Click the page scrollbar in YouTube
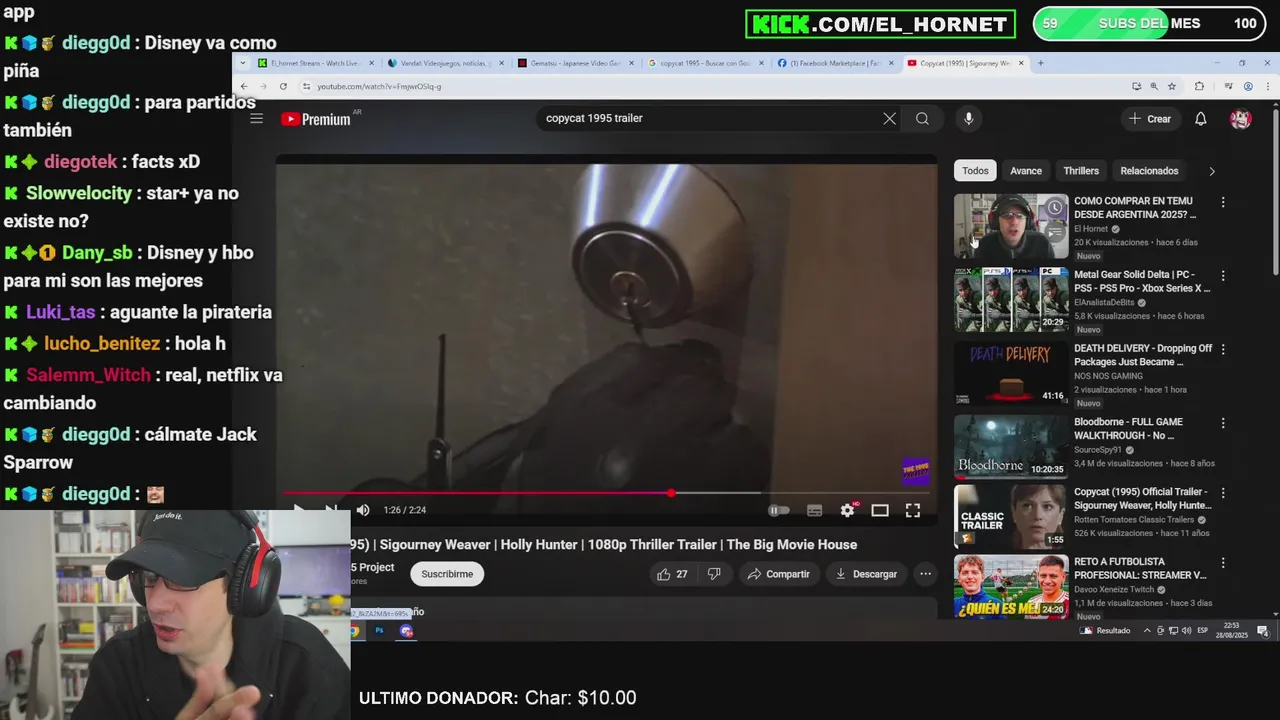This screenshot has height=720, width=1280. tap(1275, 190)
